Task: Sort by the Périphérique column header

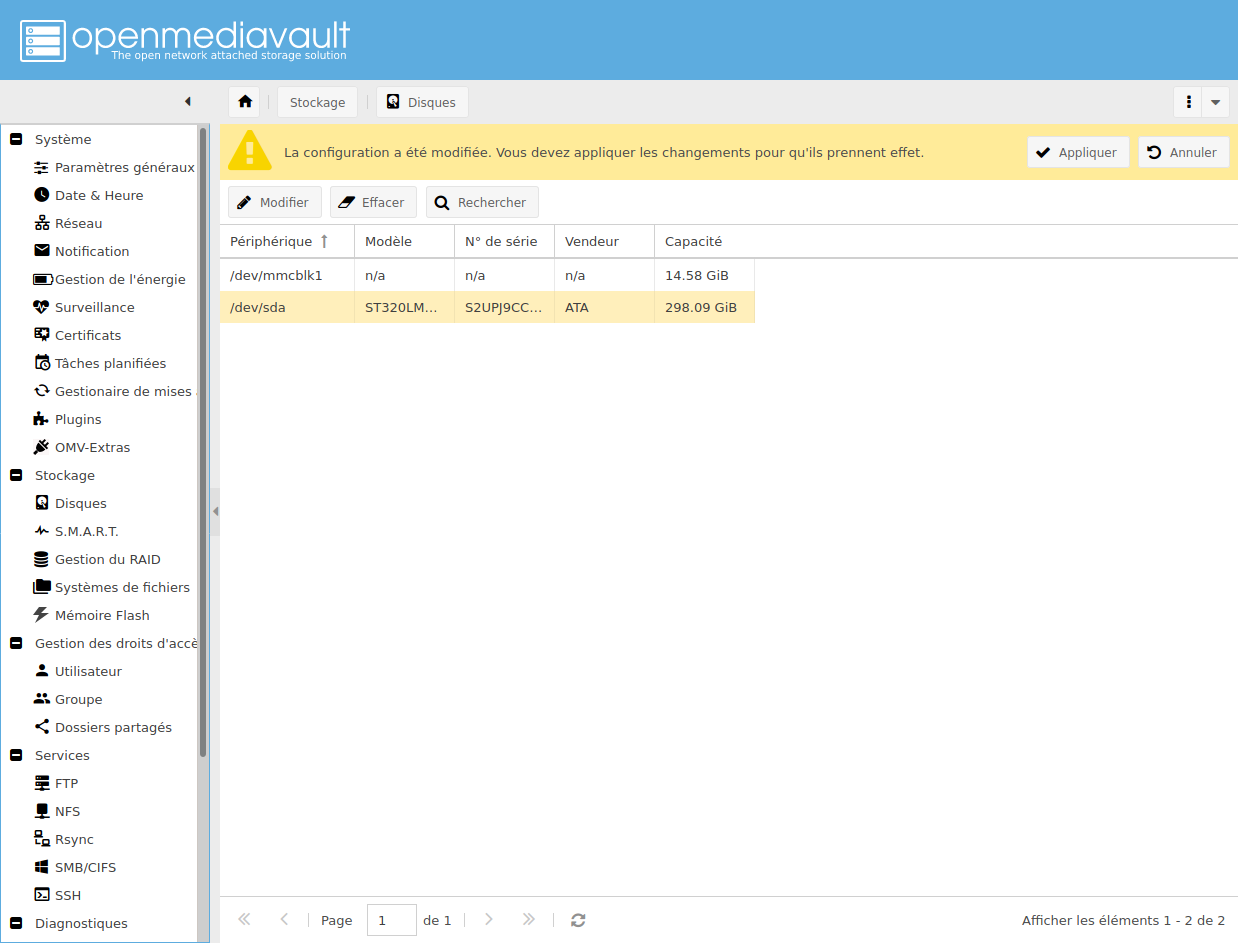Action: coord(272,241)
